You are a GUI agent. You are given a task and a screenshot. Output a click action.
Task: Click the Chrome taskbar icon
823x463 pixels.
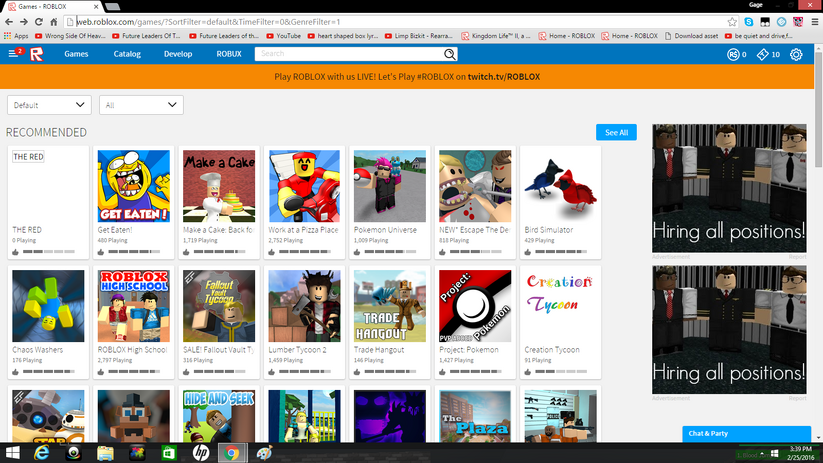pos(231,453)
